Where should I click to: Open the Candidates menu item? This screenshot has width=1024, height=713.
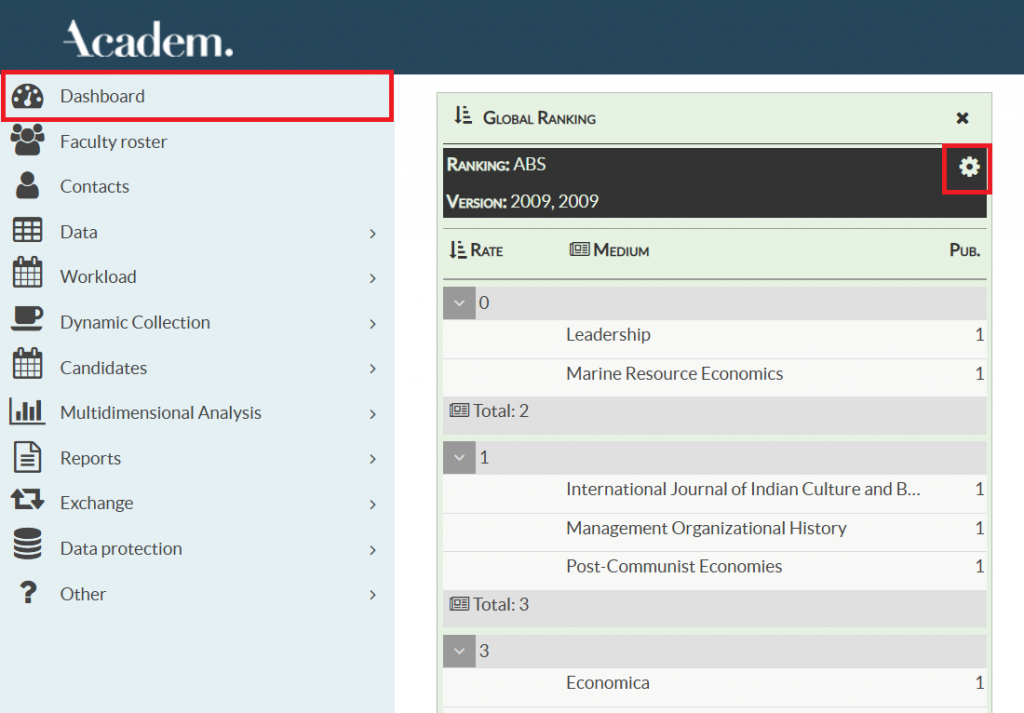103,367
